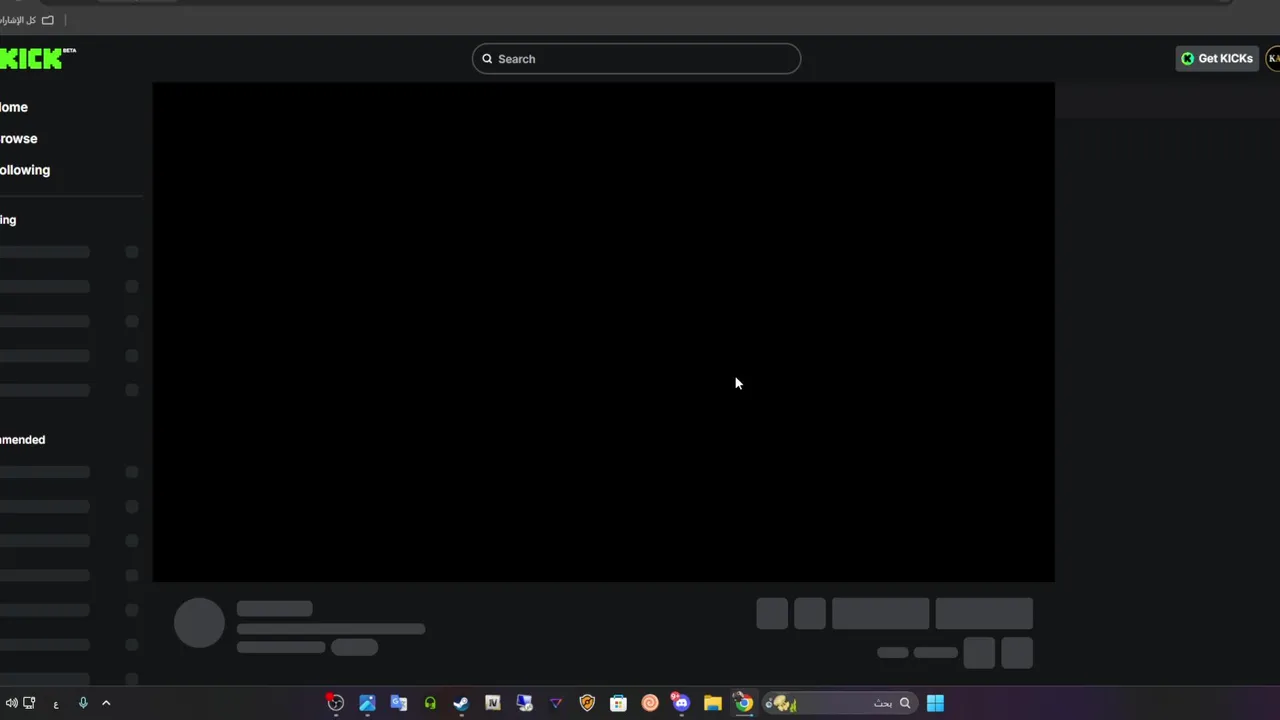Open the purple triangle app in taskbar
The height and width of the screenshot is (720, 1280).
pyautogui.click(x=556, y=703)
